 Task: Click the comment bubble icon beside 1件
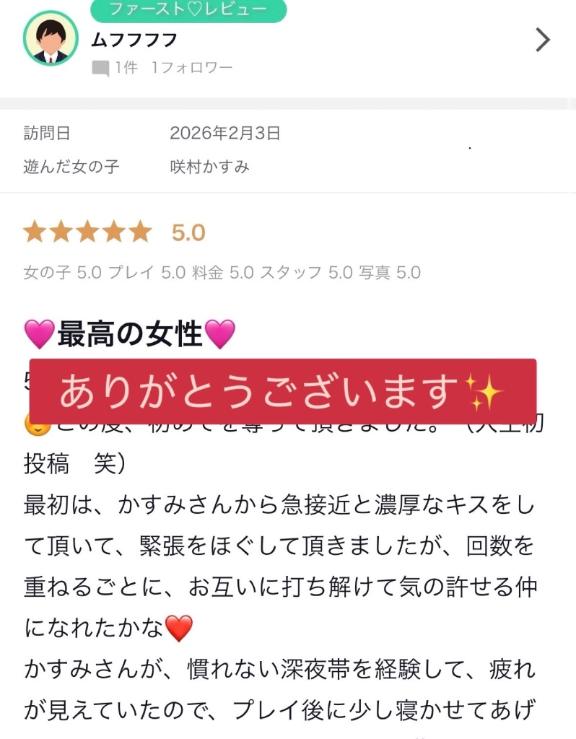click(100, 68)
